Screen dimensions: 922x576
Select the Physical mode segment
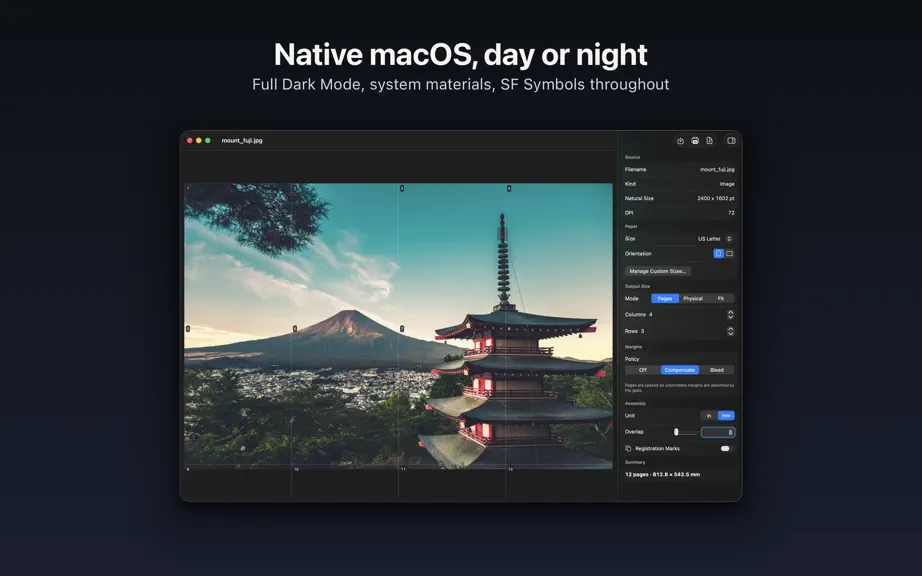(x=693, y=299)
